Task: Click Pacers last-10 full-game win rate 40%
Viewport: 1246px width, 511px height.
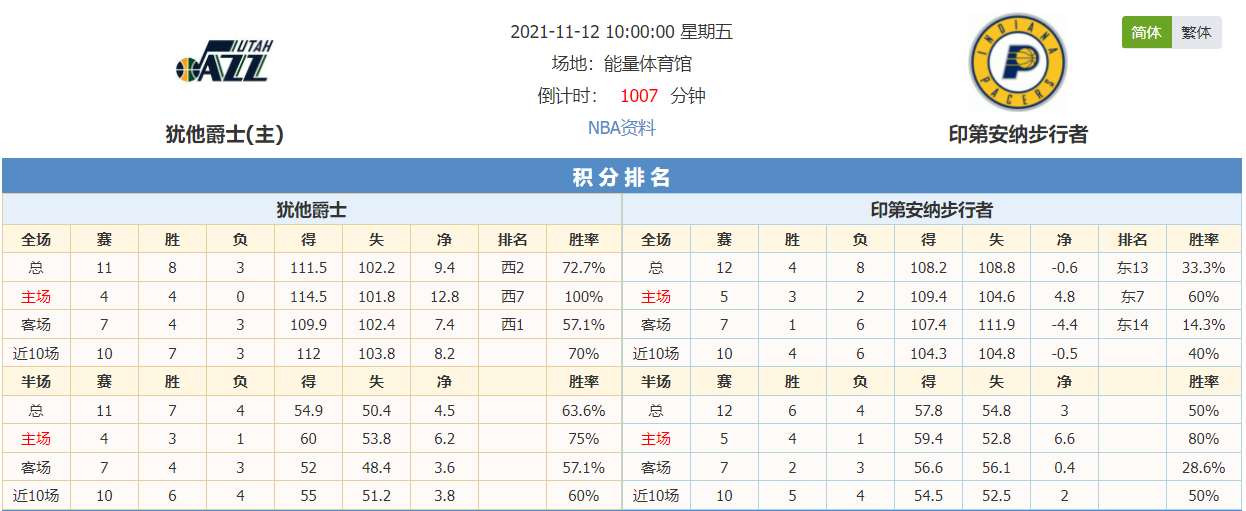Action: click(x=1204, y=353)
